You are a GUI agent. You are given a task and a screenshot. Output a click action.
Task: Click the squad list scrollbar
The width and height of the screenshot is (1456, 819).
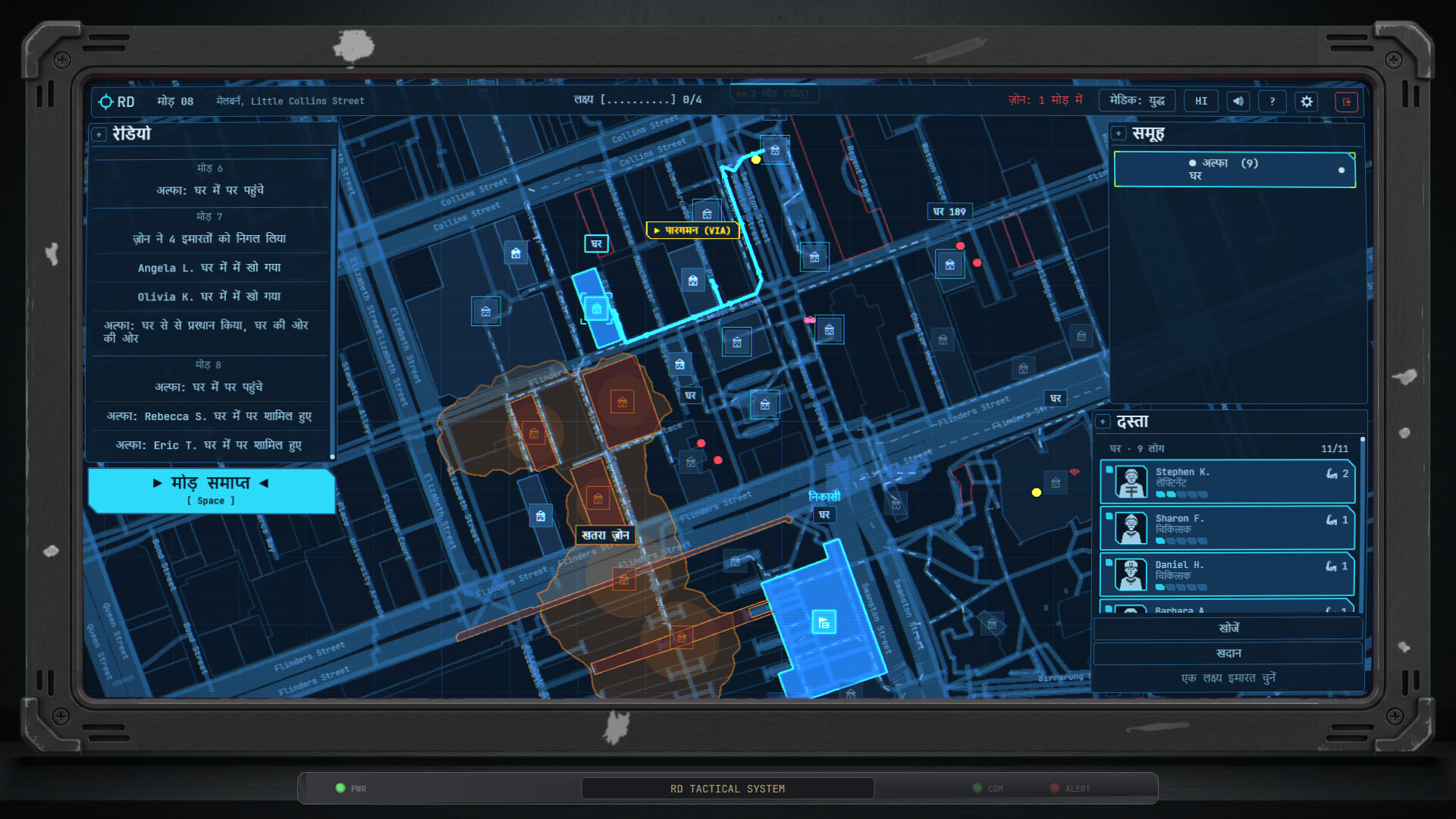[x=1362, y=525]
